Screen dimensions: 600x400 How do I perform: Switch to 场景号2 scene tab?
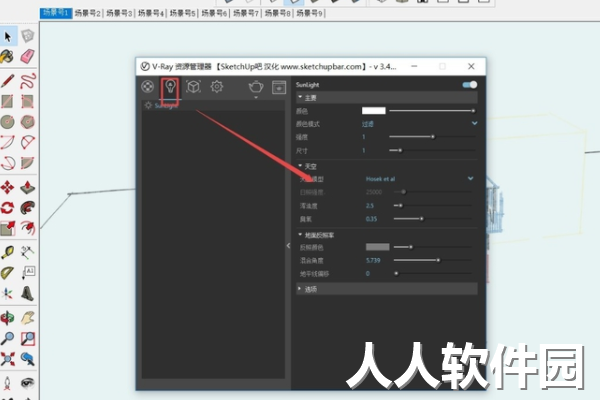[87, 13]
